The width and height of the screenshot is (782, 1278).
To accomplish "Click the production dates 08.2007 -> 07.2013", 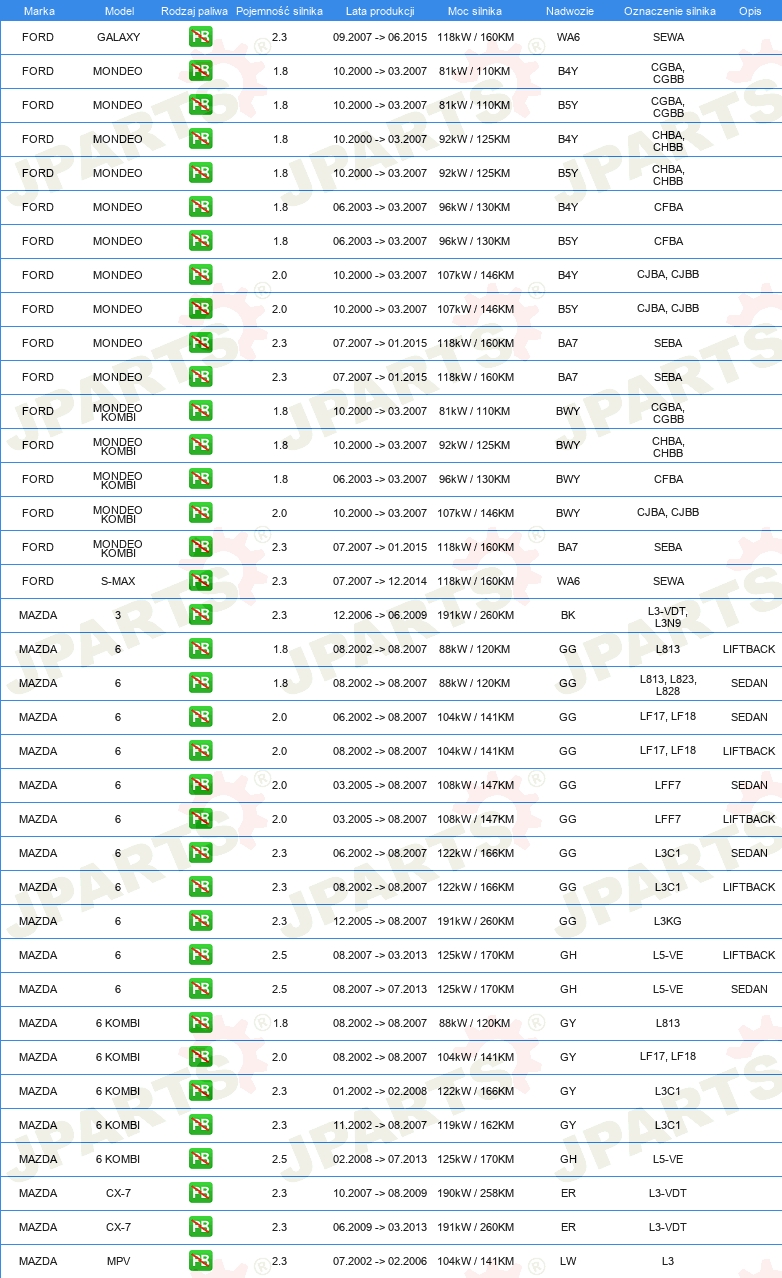I will pos(380,989).
